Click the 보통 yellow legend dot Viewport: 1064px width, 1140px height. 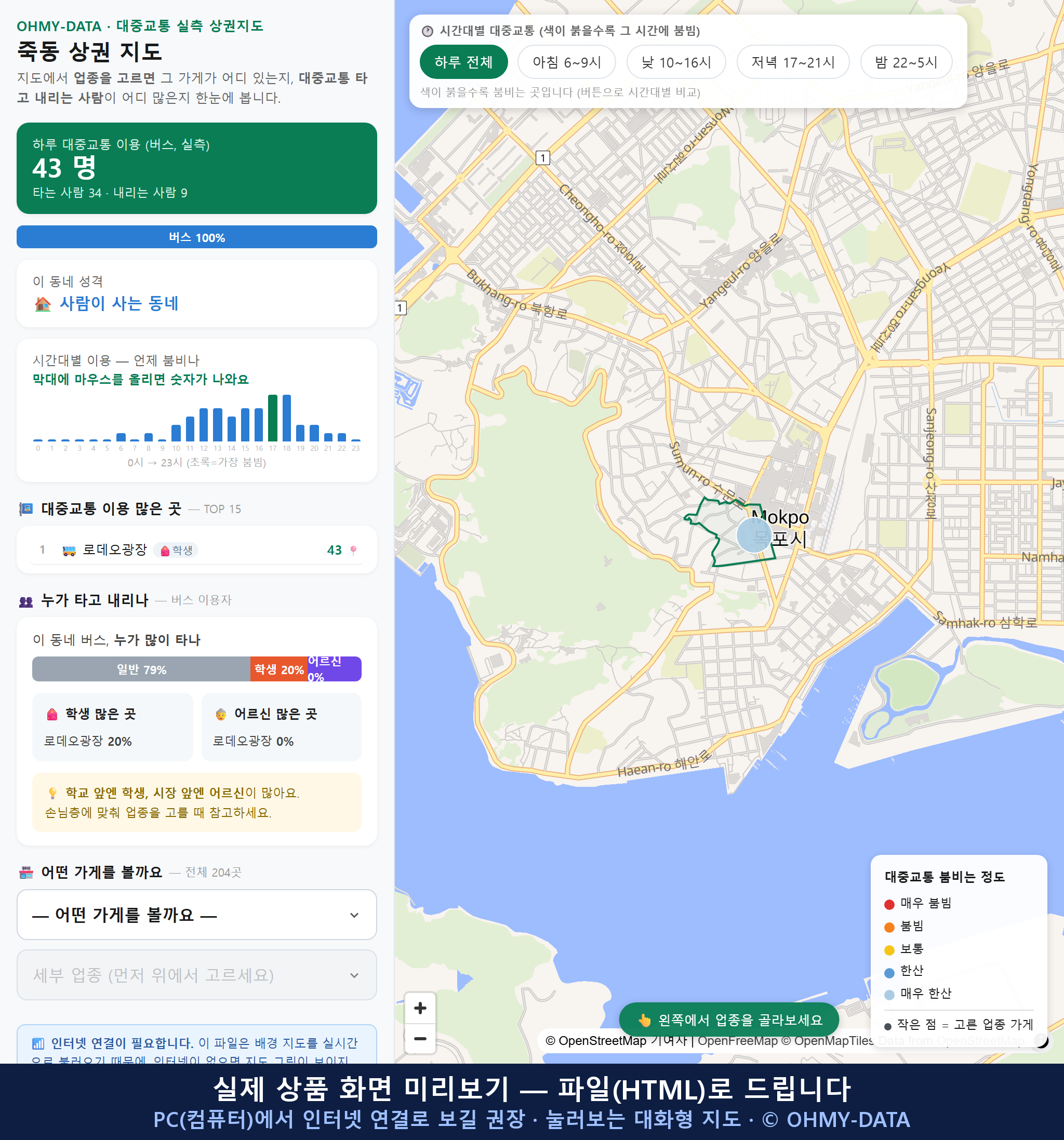click(x=889, y=950)
